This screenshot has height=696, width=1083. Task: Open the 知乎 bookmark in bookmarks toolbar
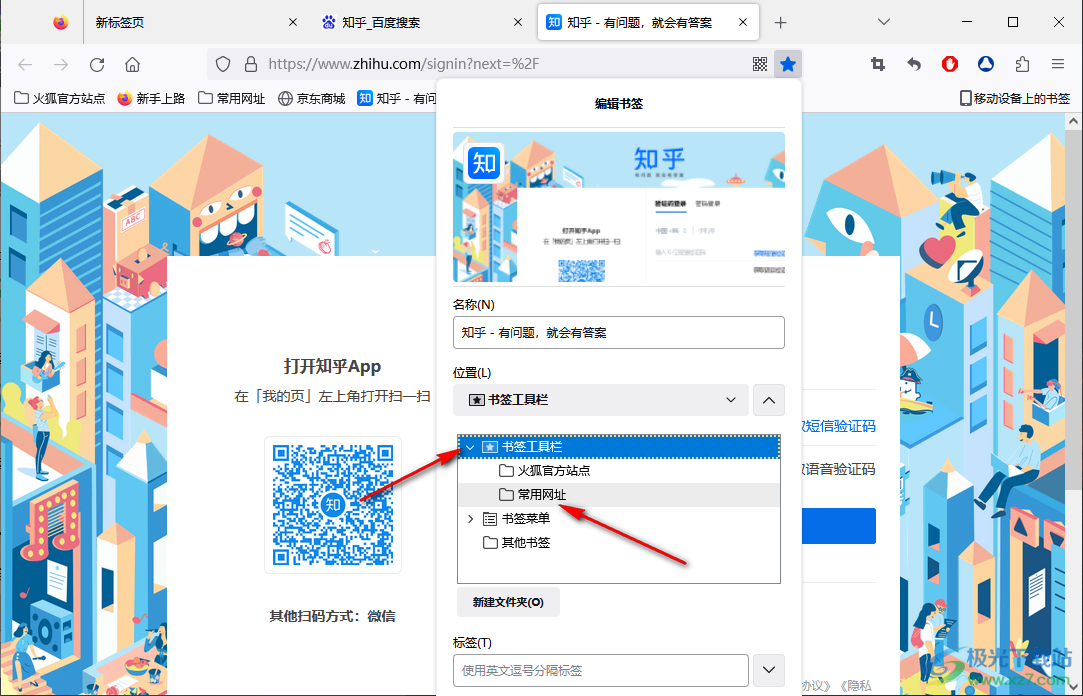397,99
